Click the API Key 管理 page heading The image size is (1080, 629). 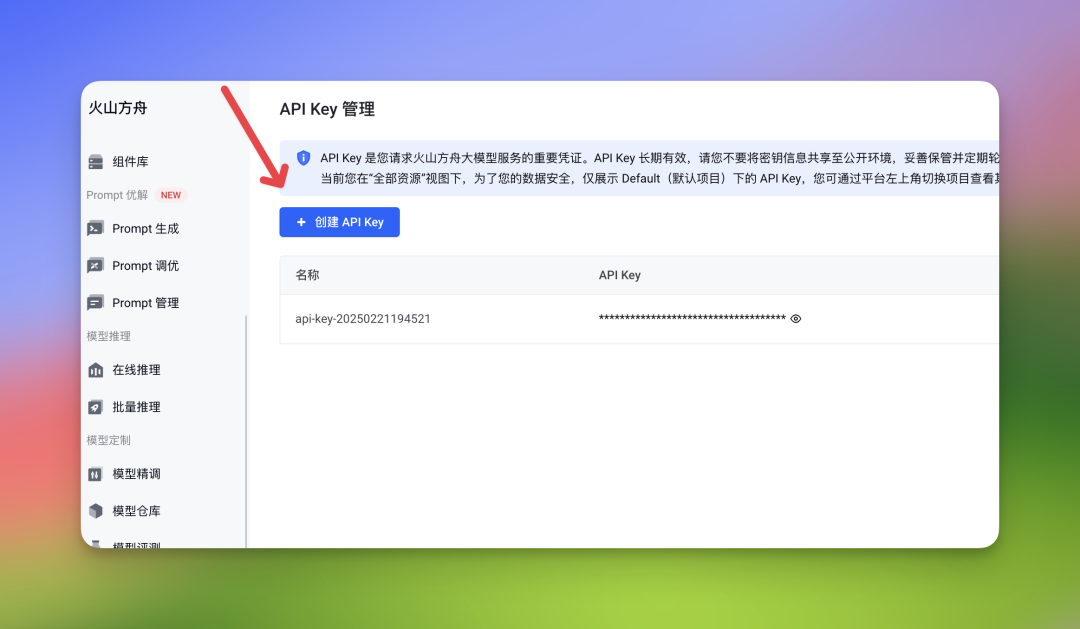click(x=327, y=110)
